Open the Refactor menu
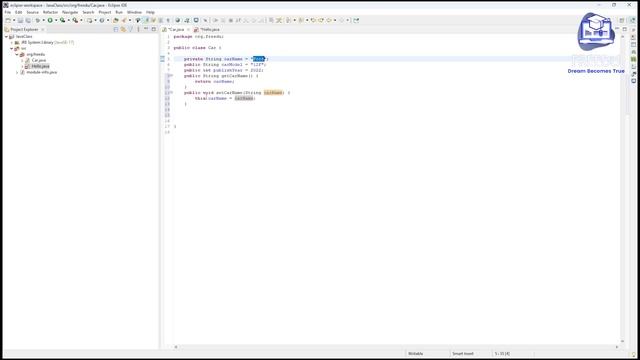This screenshot has width=640, height=360. point(50,12)
